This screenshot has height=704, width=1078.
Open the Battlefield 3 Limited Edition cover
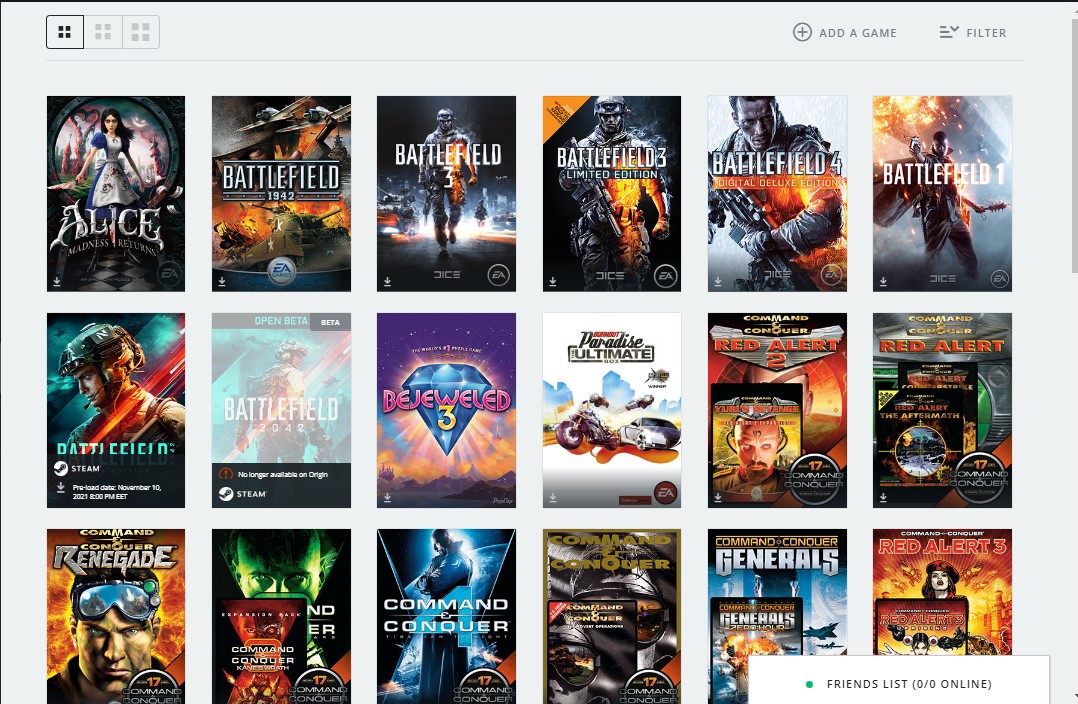click(612, 194)
